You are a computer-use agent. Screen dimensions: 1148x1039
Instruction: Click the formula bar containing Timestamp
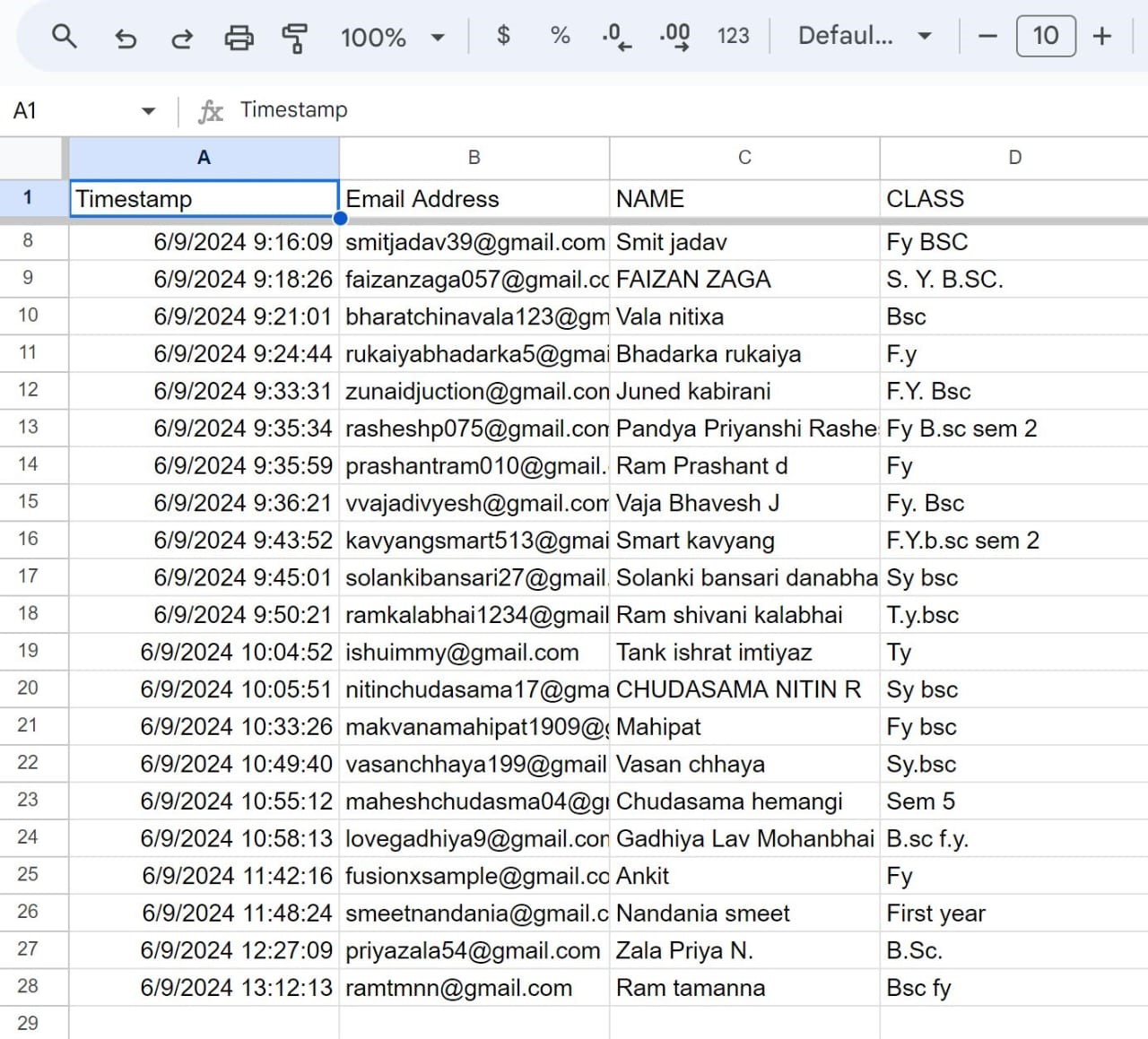[x=628, y=110]
